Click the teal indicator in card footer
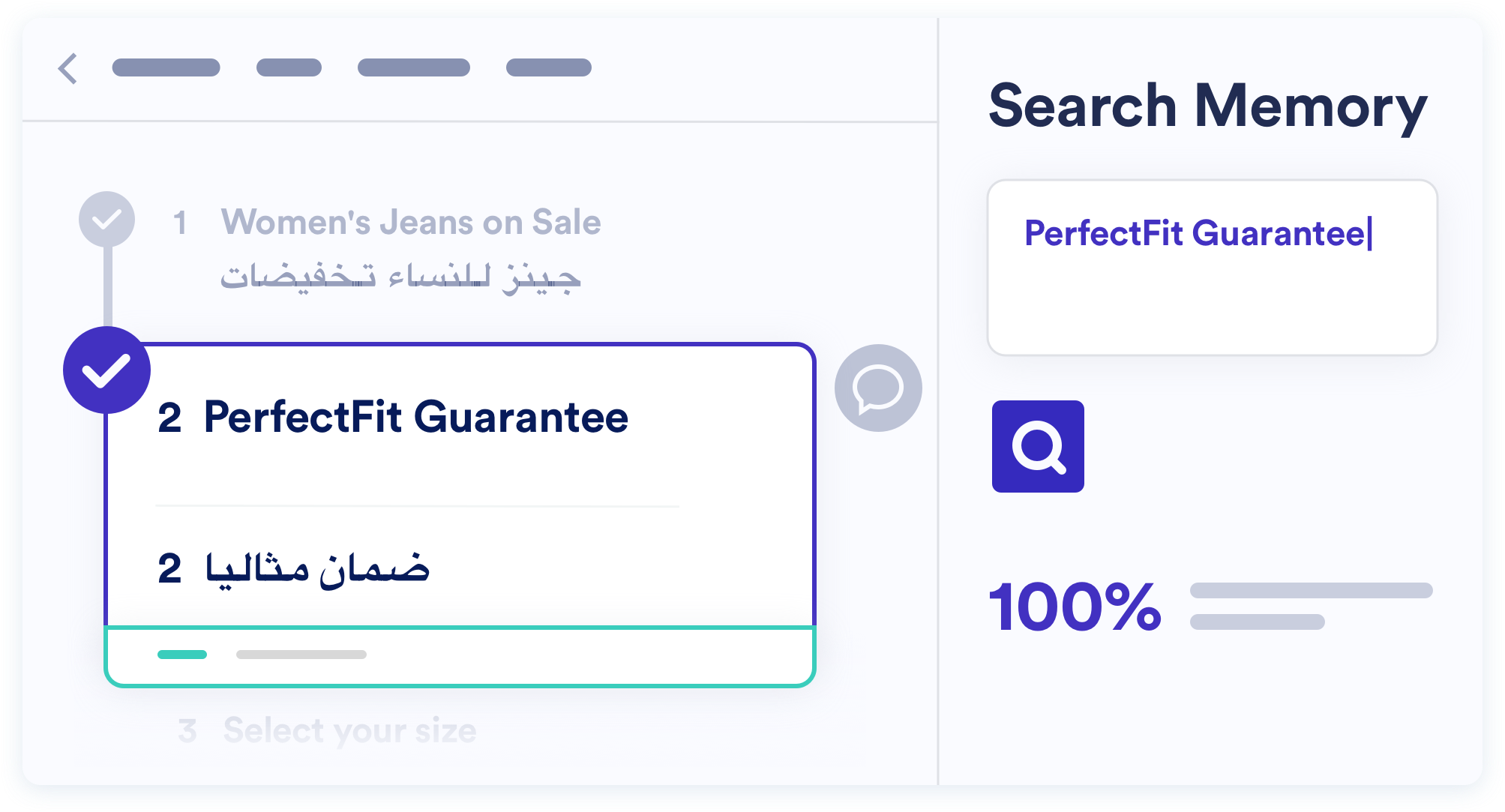The image size is (1505, 812). (182, 655)
